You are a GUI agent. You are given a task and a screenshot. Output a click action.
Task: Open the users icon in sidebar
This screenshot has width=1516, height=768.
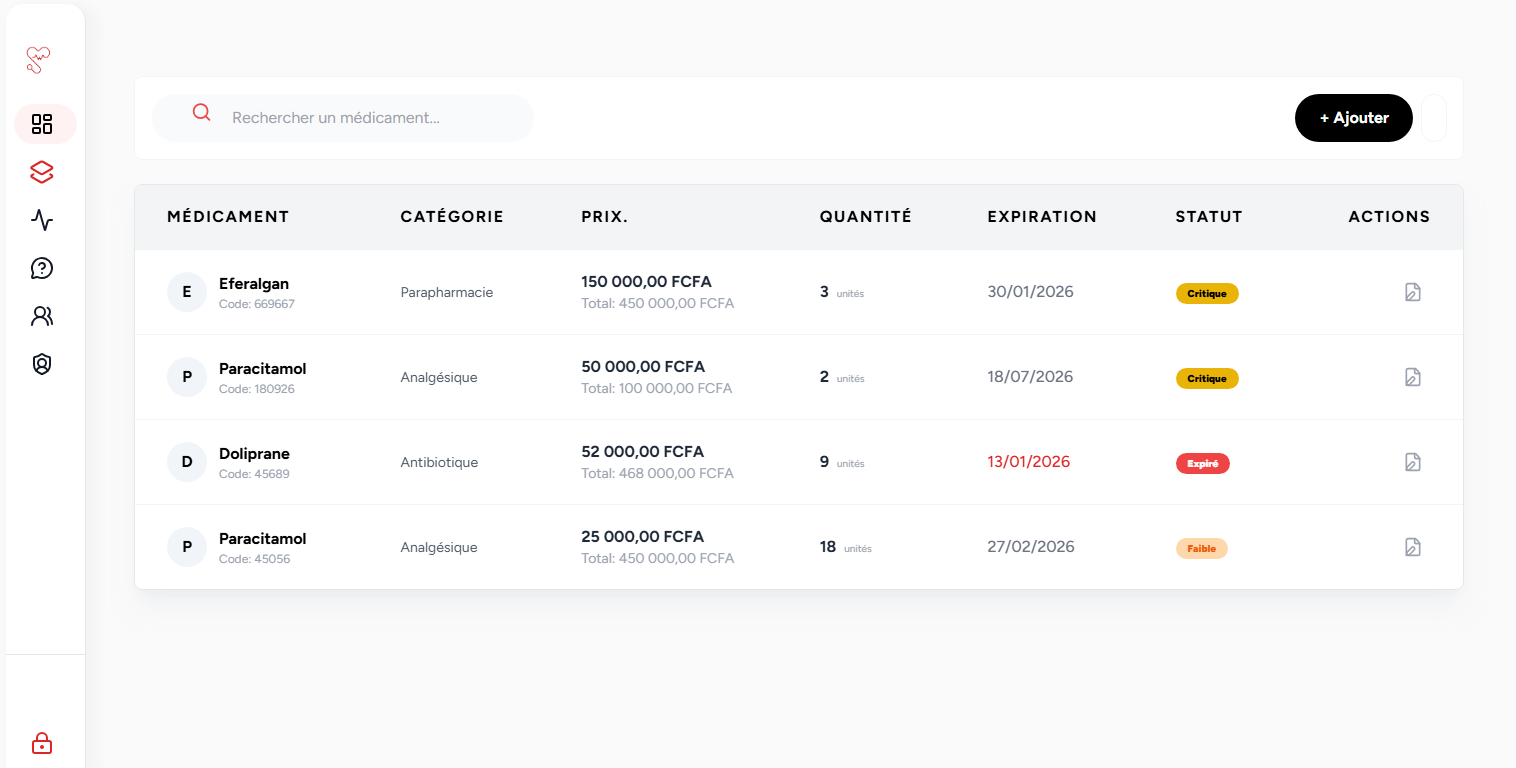coord(42,316)
